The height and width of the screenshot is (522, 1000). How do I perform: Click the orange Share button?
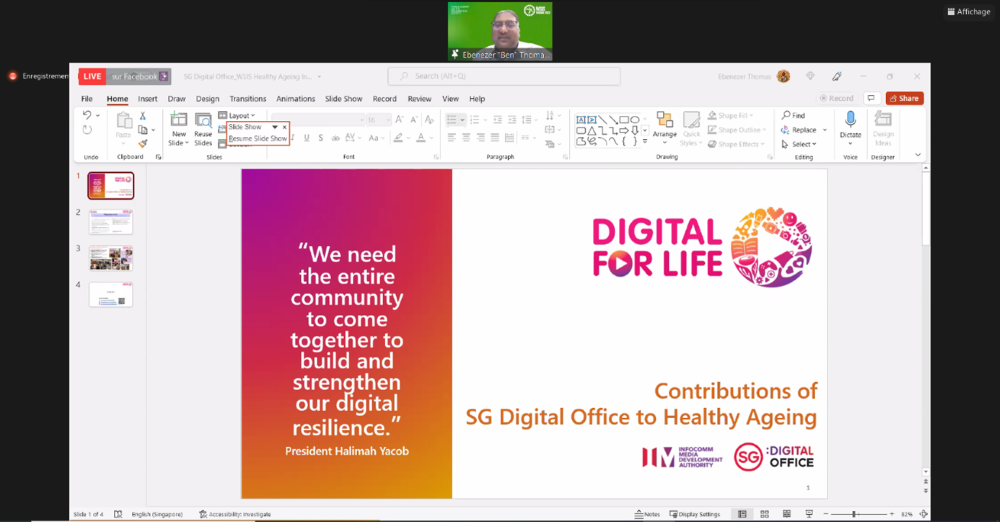click(904, 98)
